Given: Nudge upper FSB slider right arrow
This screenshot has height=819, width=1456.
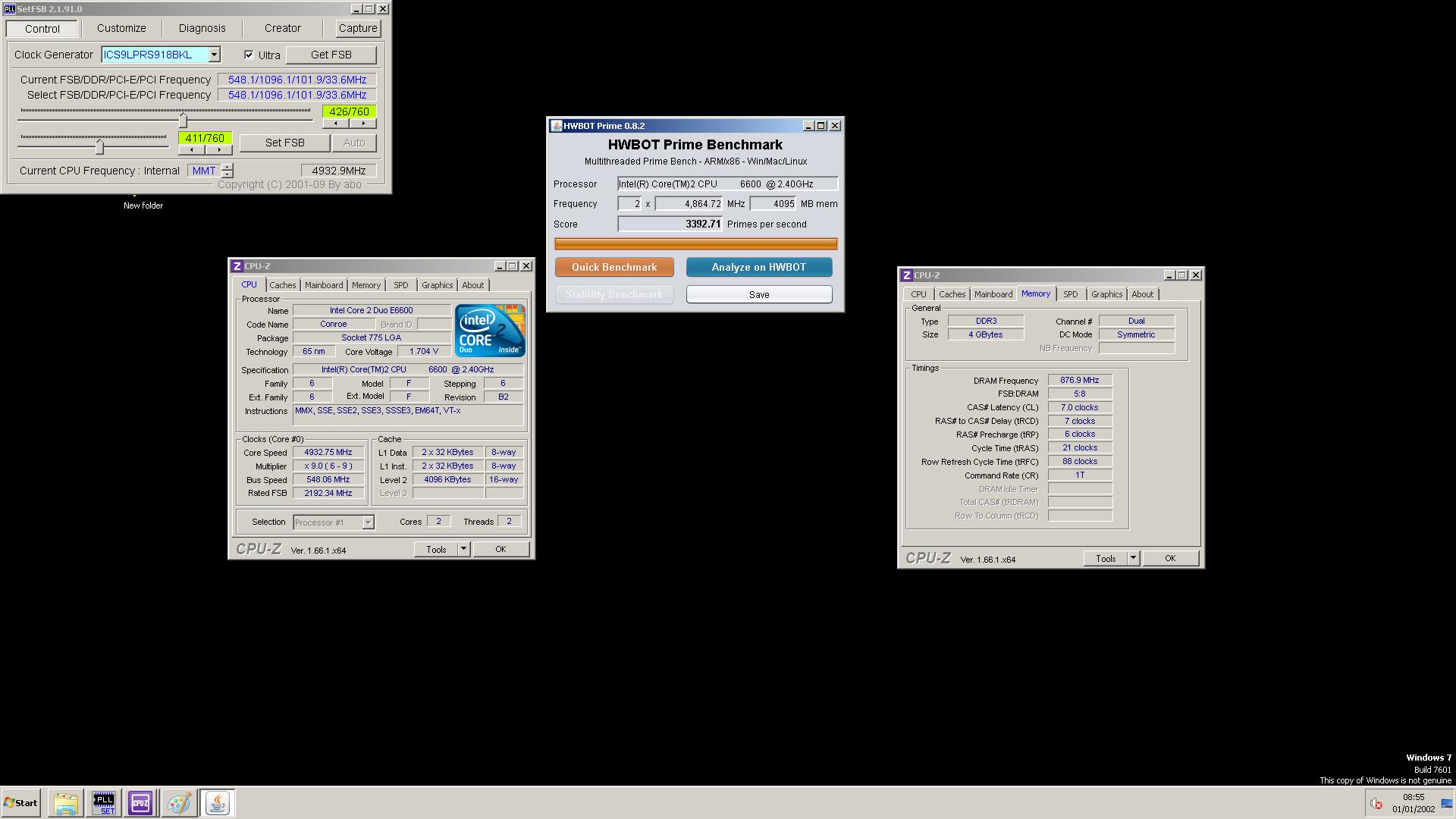Looking at the screenshot, I should [x=362, y=124].
